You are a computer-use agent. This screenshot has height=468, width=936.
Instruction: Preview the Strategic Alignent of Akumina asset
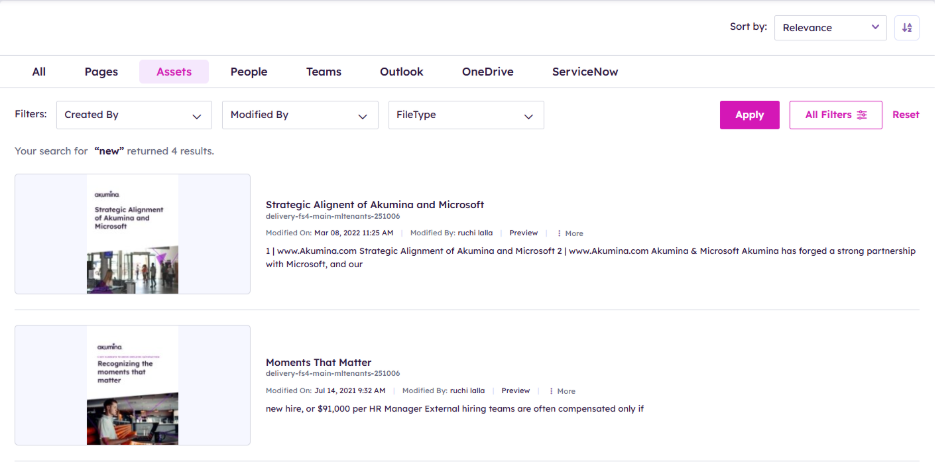(523, 233)
